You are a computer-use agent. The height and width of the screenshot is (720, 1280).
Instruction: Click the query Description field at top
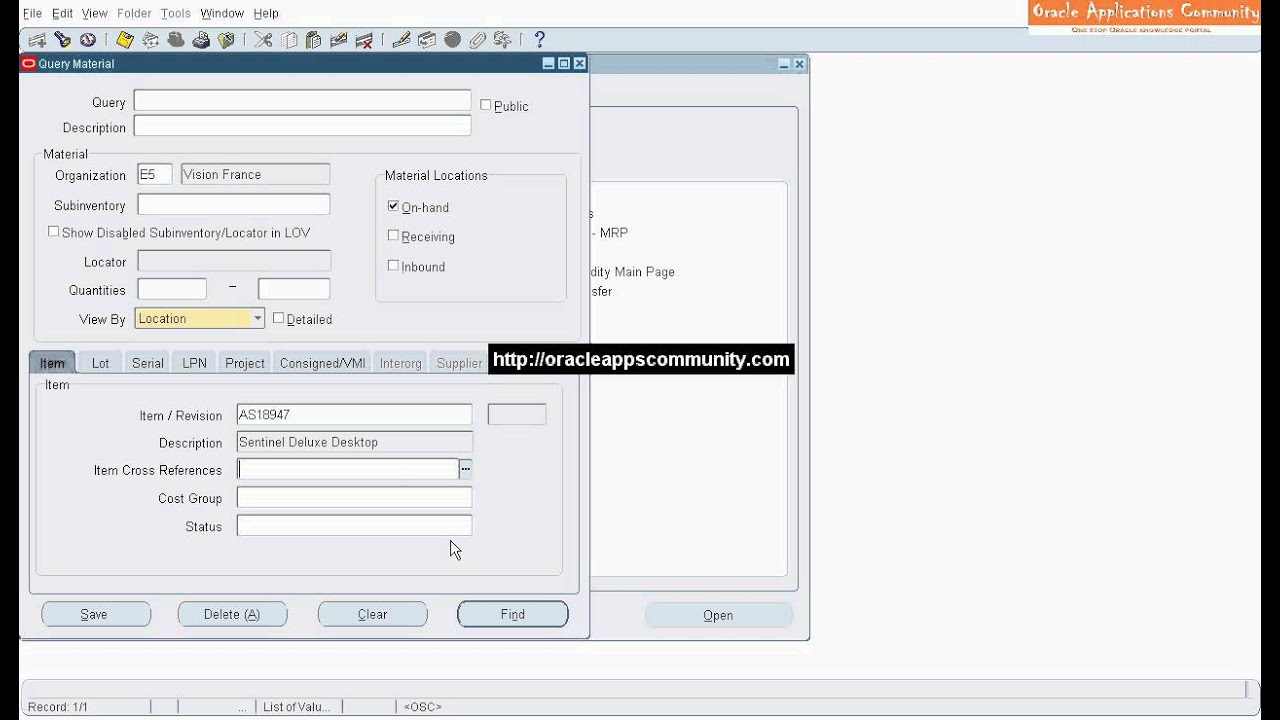pos(302,126)
